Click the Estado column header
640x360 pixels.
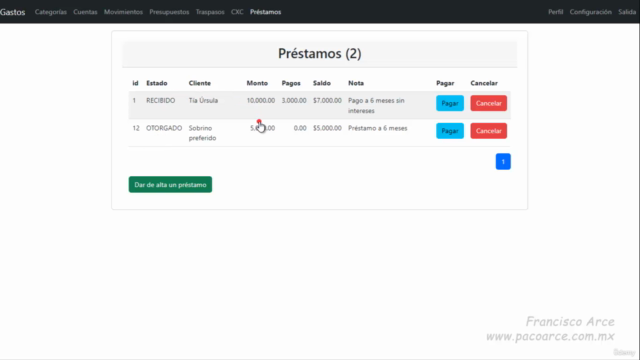[157, 83]
